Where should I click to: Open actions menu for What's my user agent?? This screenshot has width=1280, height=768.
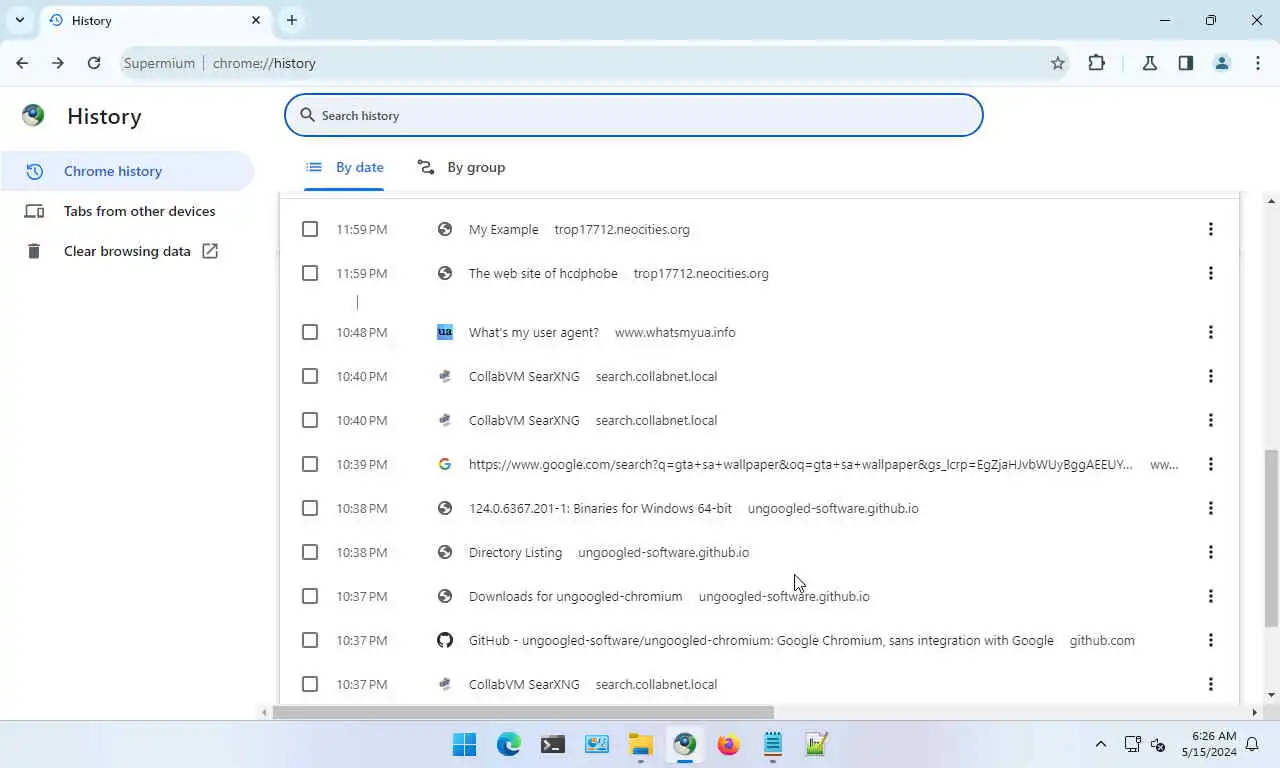(1210, 332)
